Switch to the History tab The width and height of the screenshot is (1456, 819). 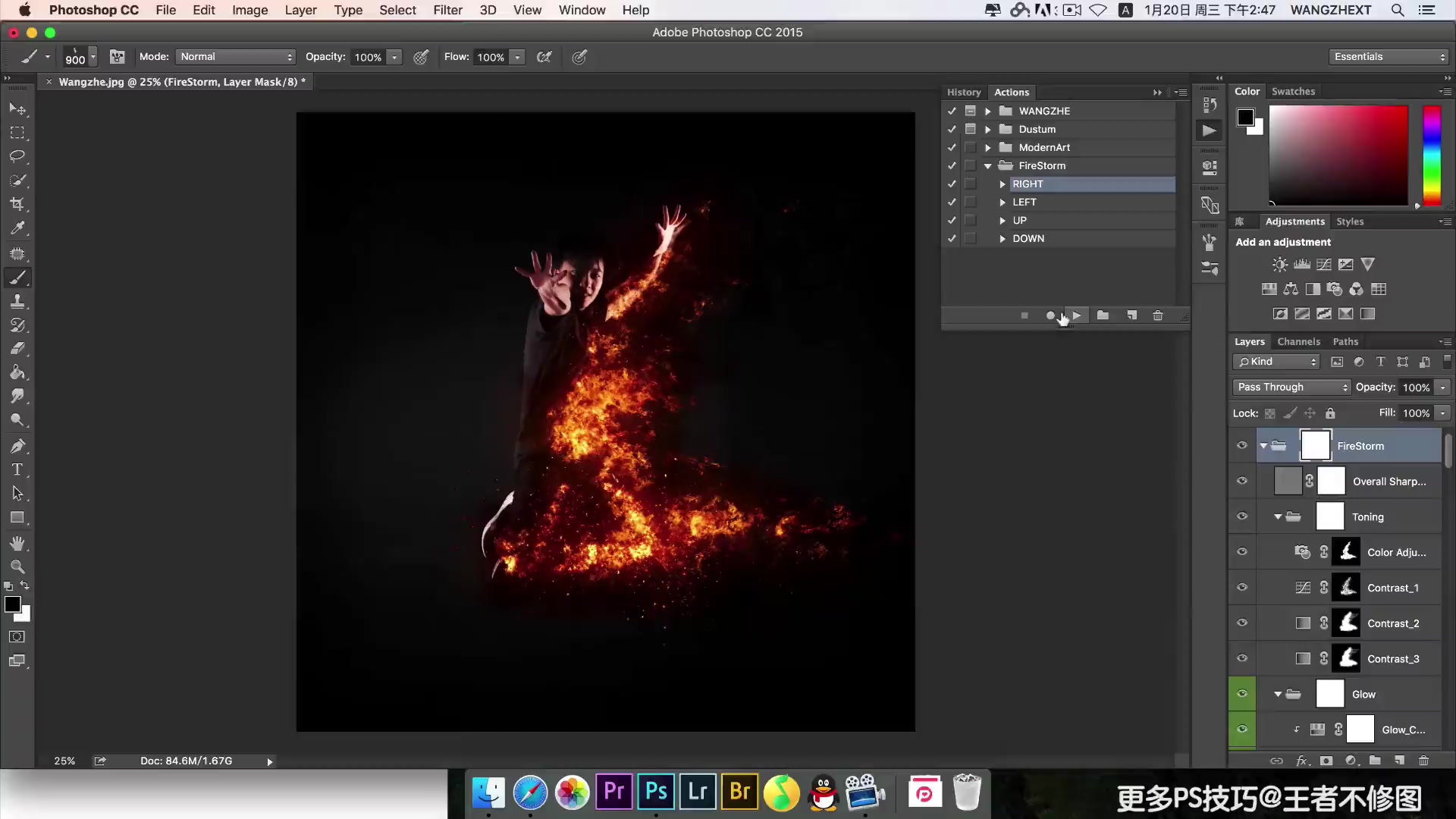964,92
